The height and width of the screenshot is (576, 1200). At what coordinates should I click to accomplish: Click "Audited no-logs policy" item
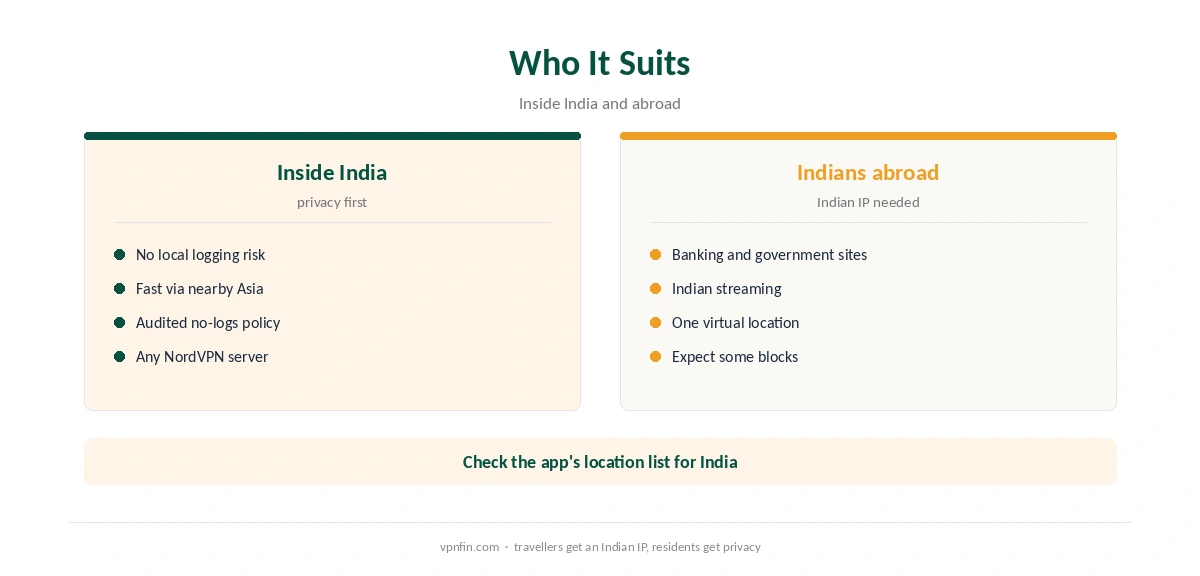(x=208, y=323)
